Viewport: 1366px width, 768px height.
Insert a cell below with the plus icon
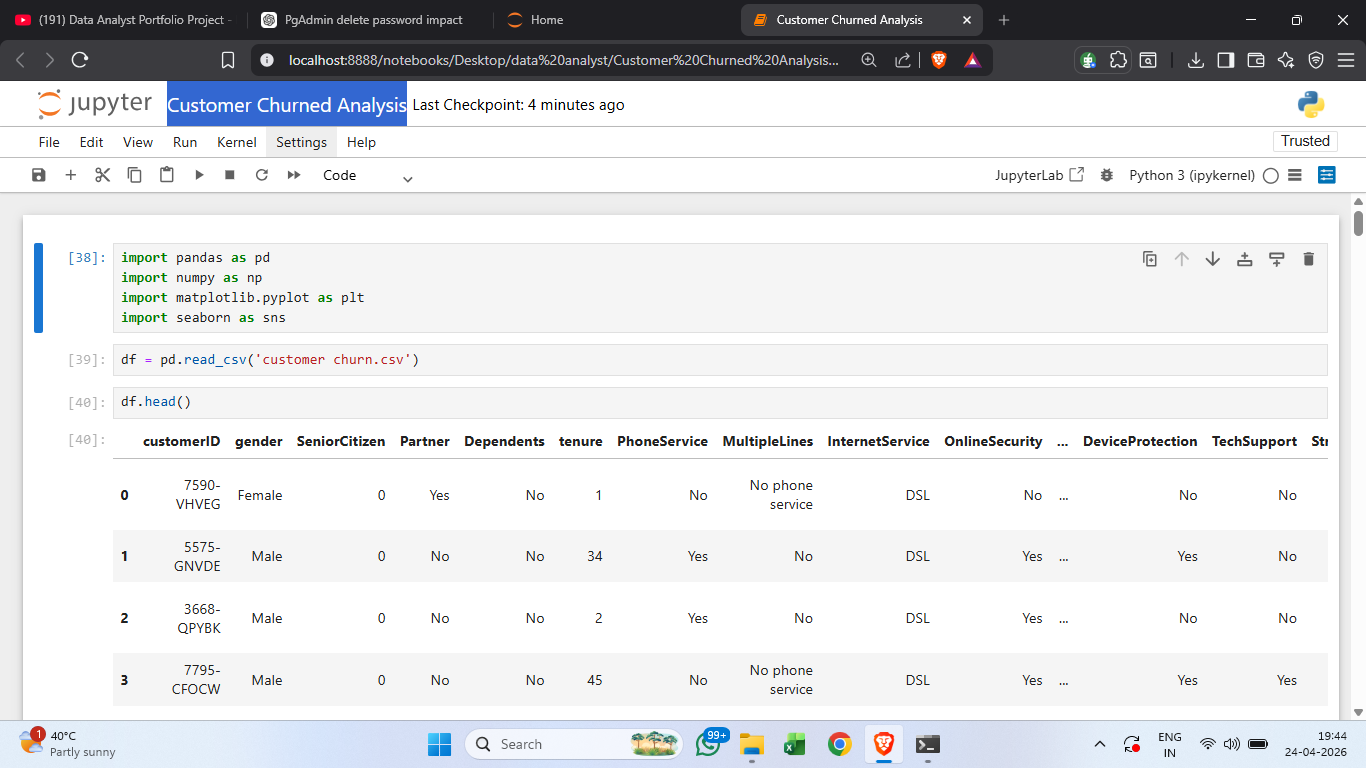71,175
